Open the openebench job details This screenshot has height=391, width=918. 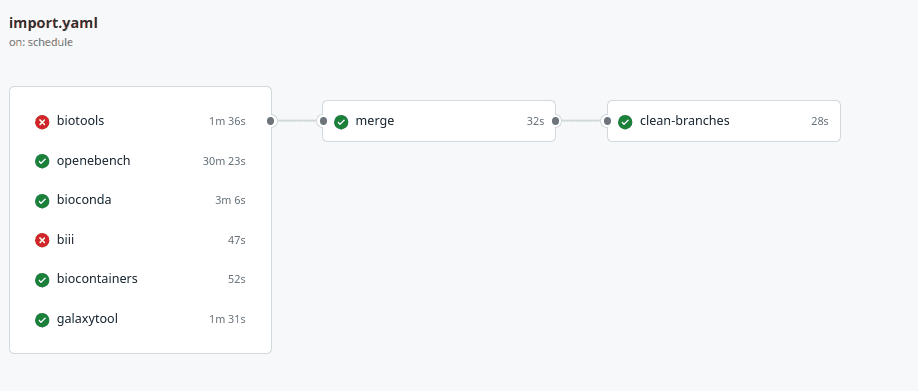[x=141, y=161]
